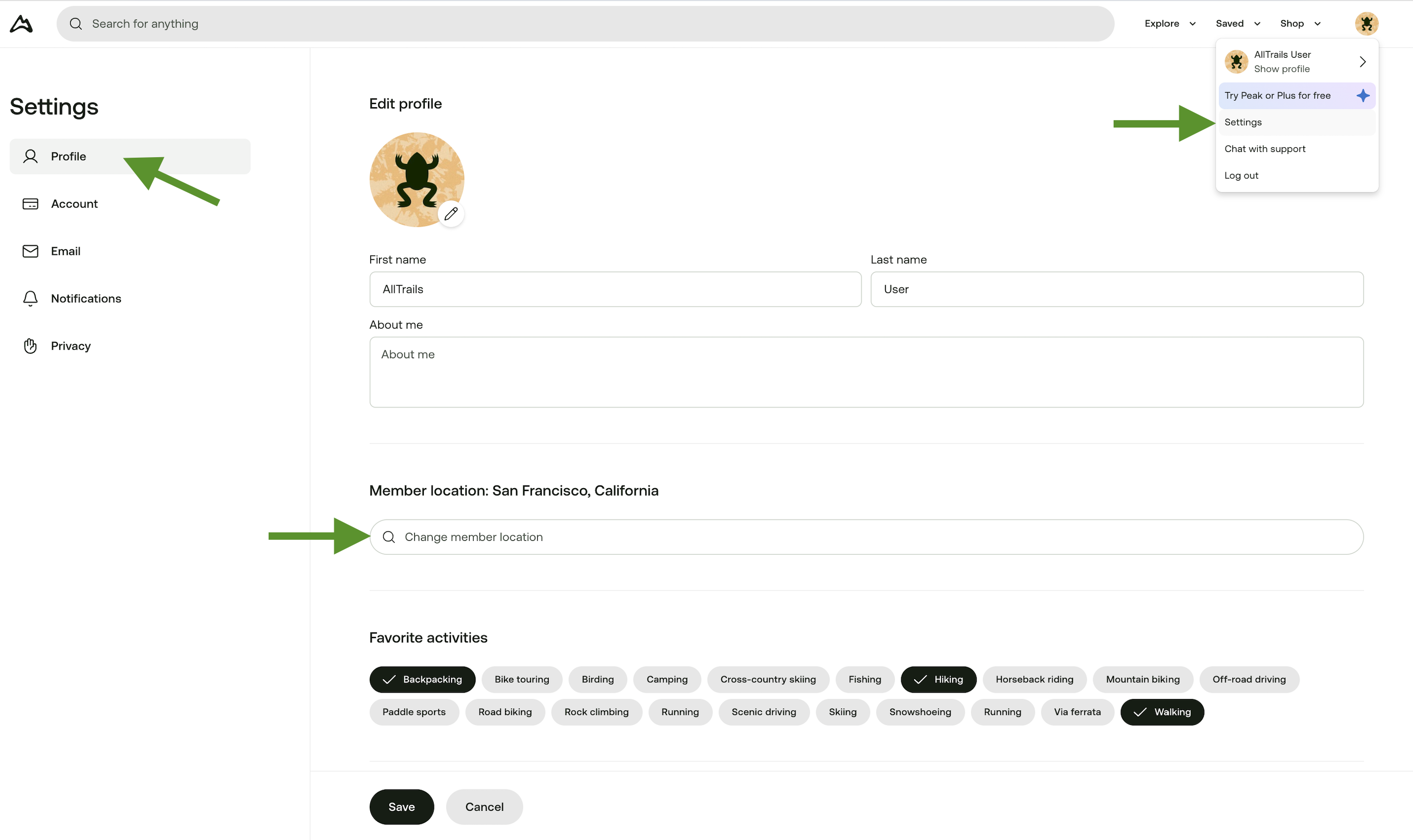
Task: Click the Notifications bell icon in sidebar
Action: point(31,298)
